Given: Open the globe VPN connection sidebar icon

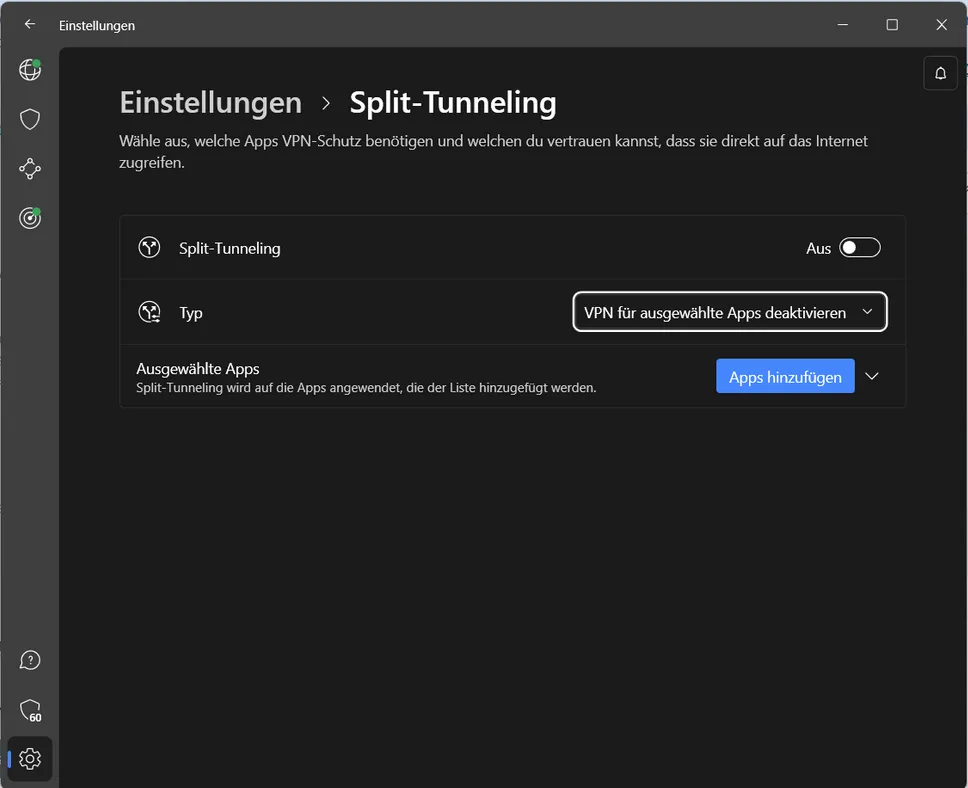Looking at the screenshot, I should 30,70.
